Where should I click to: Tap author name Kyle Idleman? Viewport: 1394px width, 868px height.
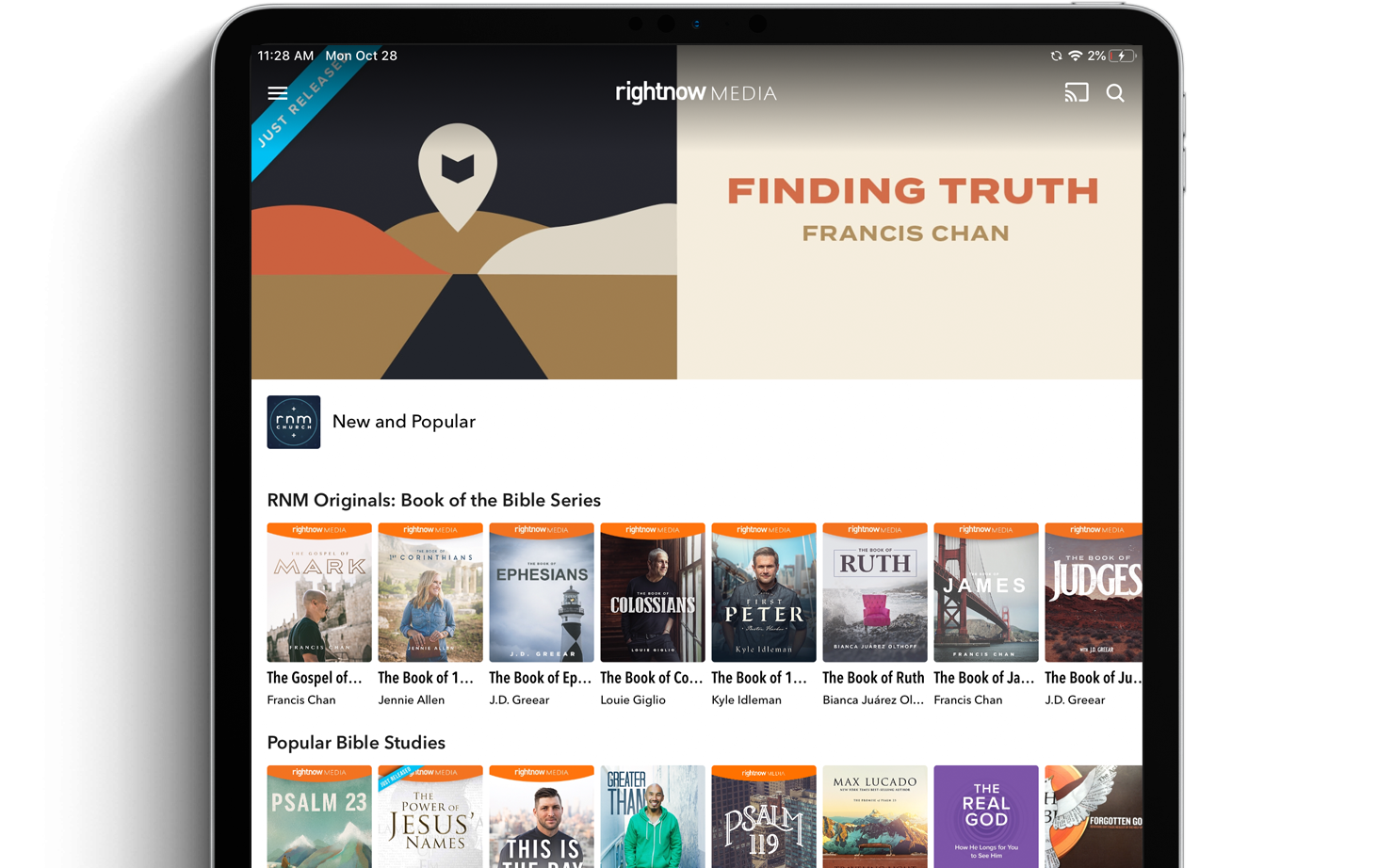tap(747, 700)
